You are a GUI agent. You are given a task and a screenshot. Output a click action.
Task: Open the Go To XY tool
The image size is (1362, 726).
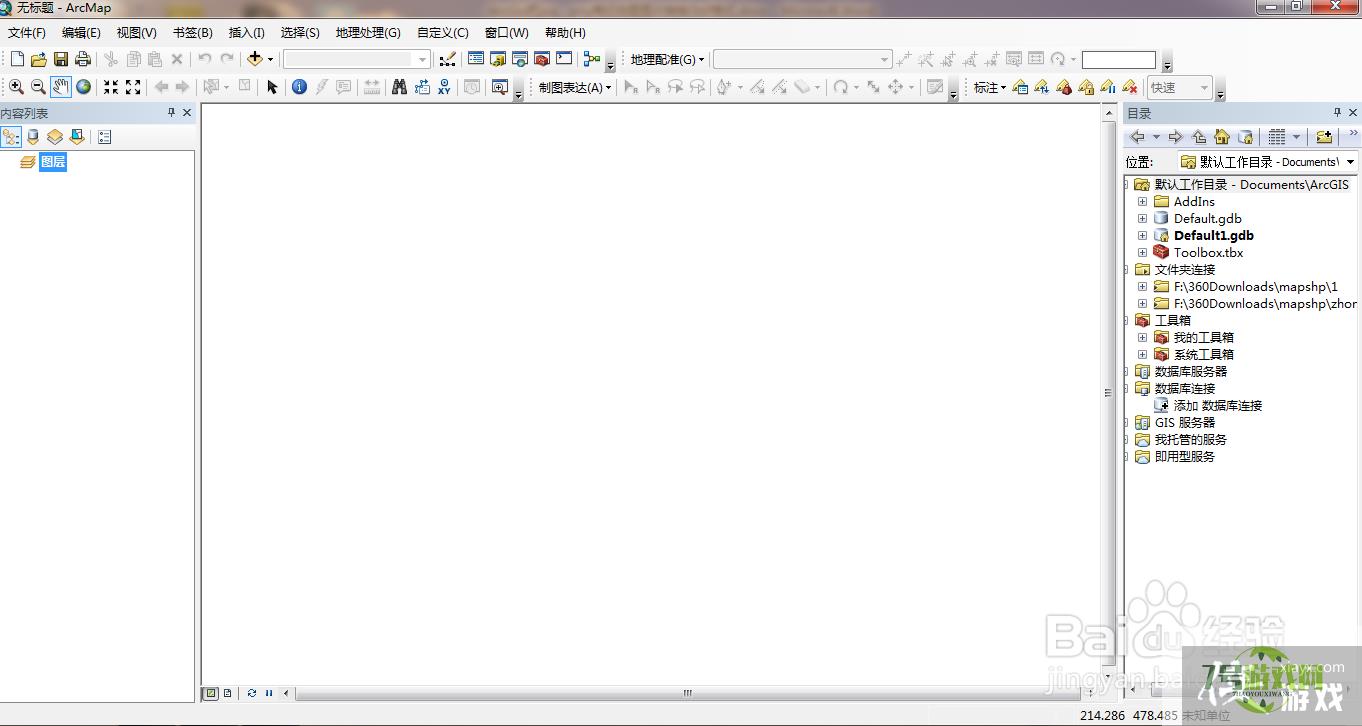coord(444,87)
